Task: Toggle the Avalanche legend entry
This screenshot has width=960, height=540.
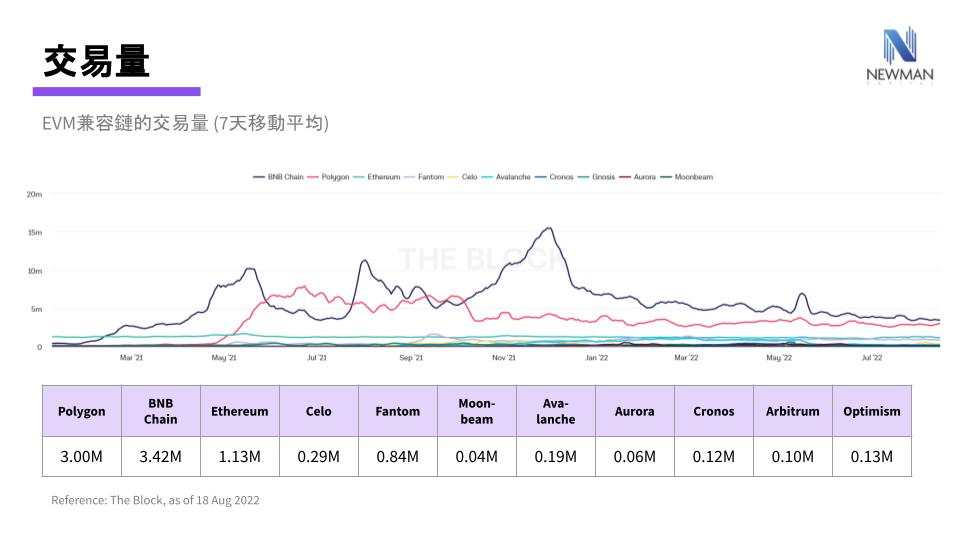Action: 506,177
